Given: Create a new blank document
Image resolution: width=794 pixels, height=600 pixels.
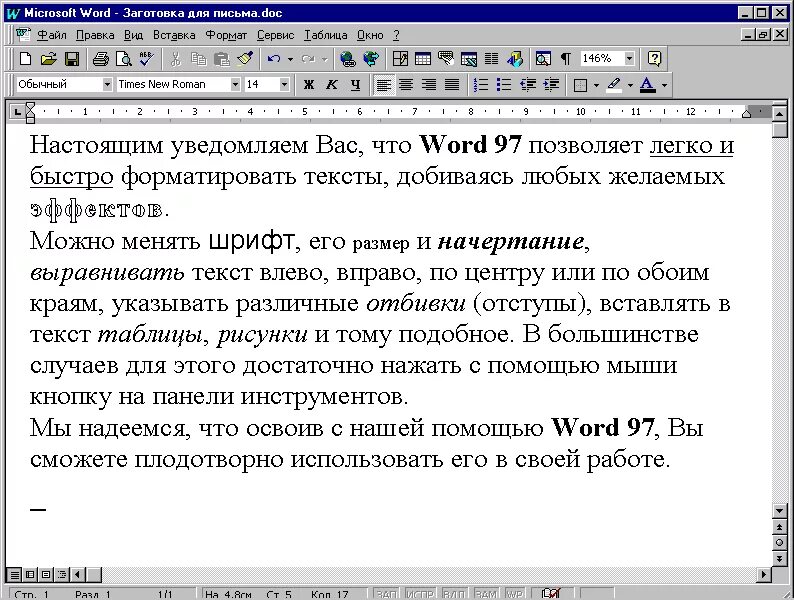Looking at the screenshot, I should coord(25,59).
